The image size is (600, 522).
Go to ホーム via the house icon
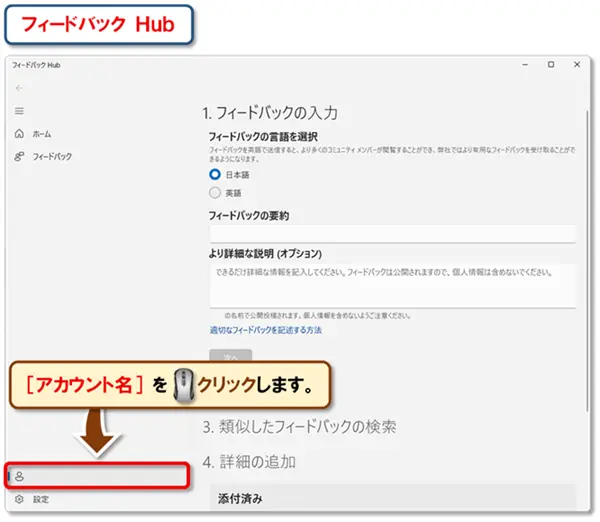click(x=20, y=134)
